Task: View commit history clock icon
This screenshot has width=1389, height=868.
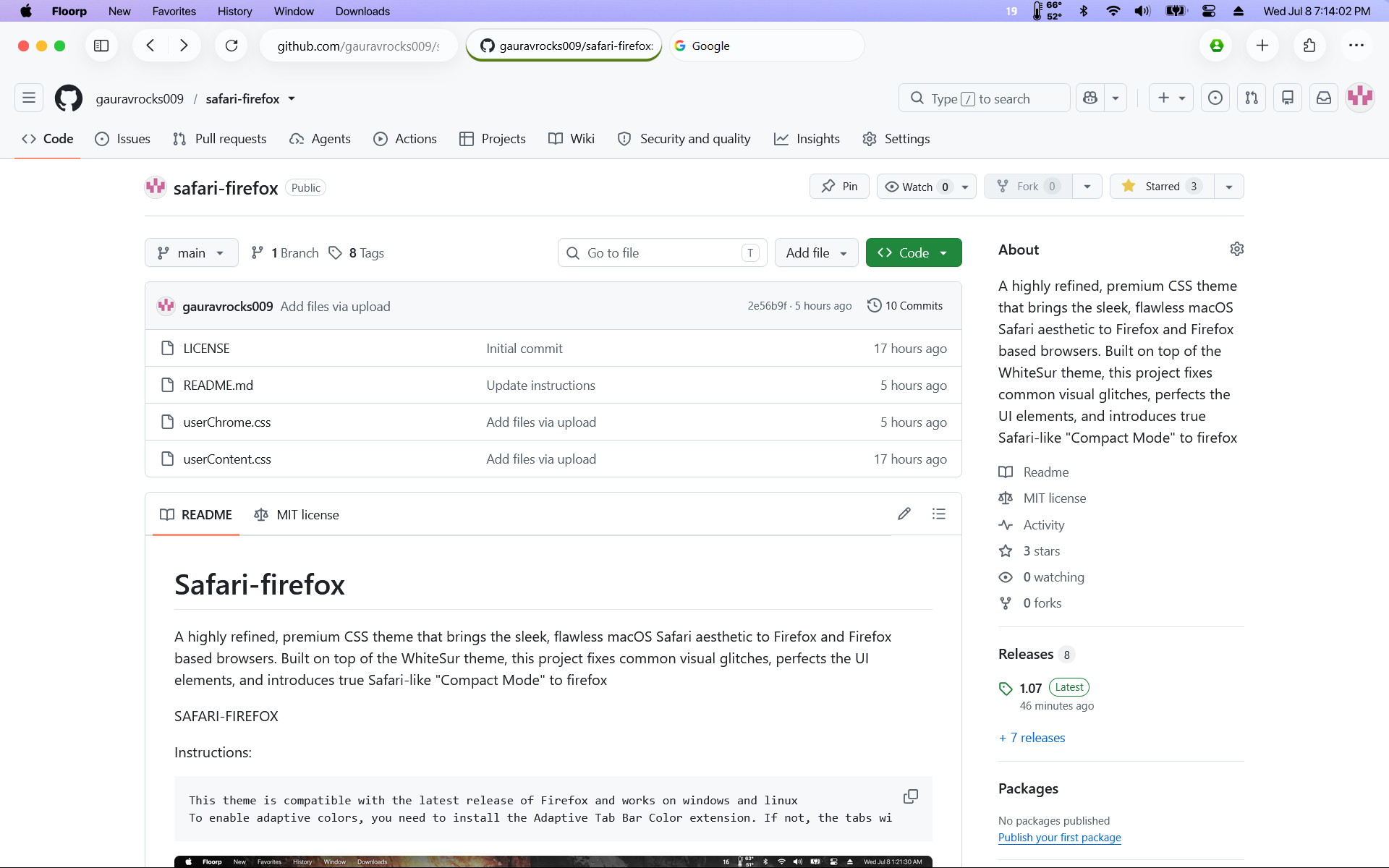Action: 875,305
